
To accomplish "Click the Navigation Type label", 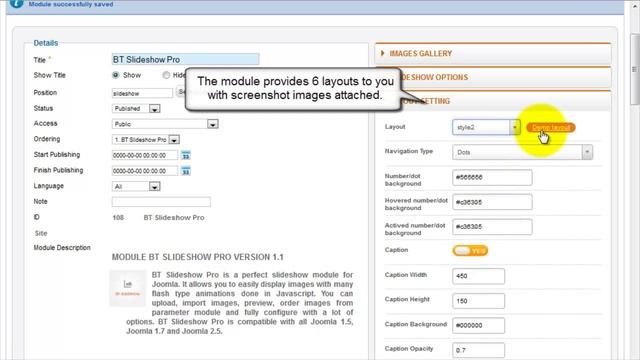I will tap(409, 151).
